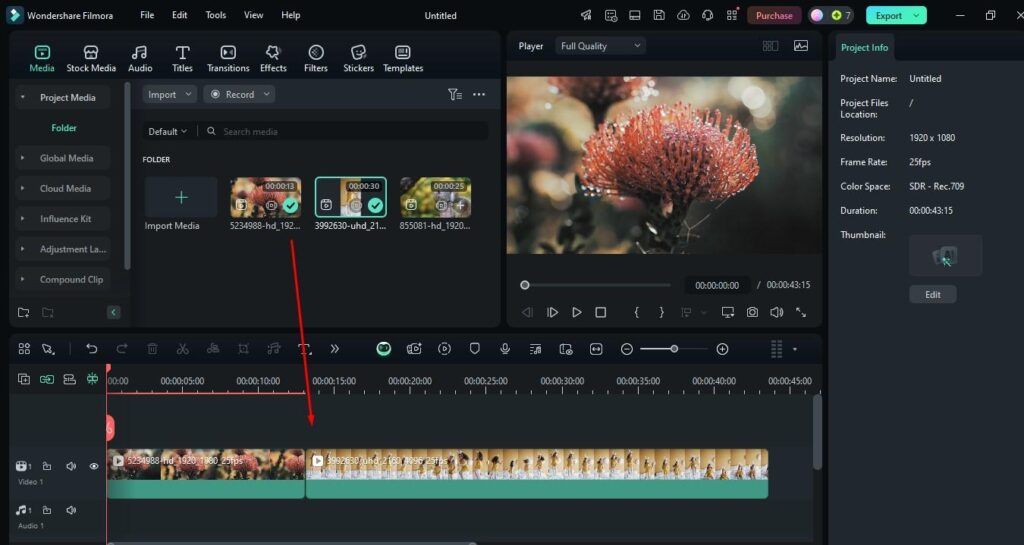Open the Tools menu
Screen dimensions: 1024x545
[216, 15]
